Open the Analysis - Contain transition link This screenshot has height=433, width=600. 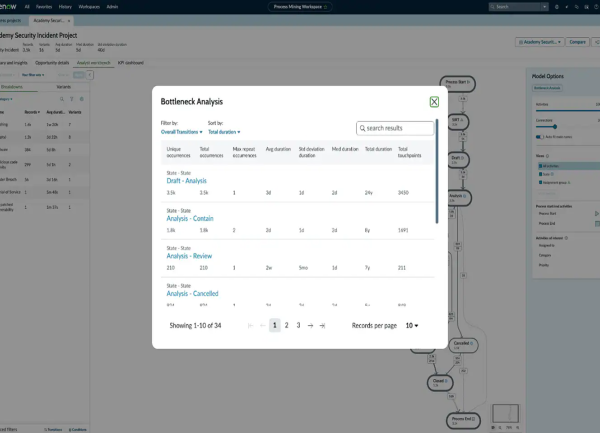pyautogui.click(x=190, y=218)
